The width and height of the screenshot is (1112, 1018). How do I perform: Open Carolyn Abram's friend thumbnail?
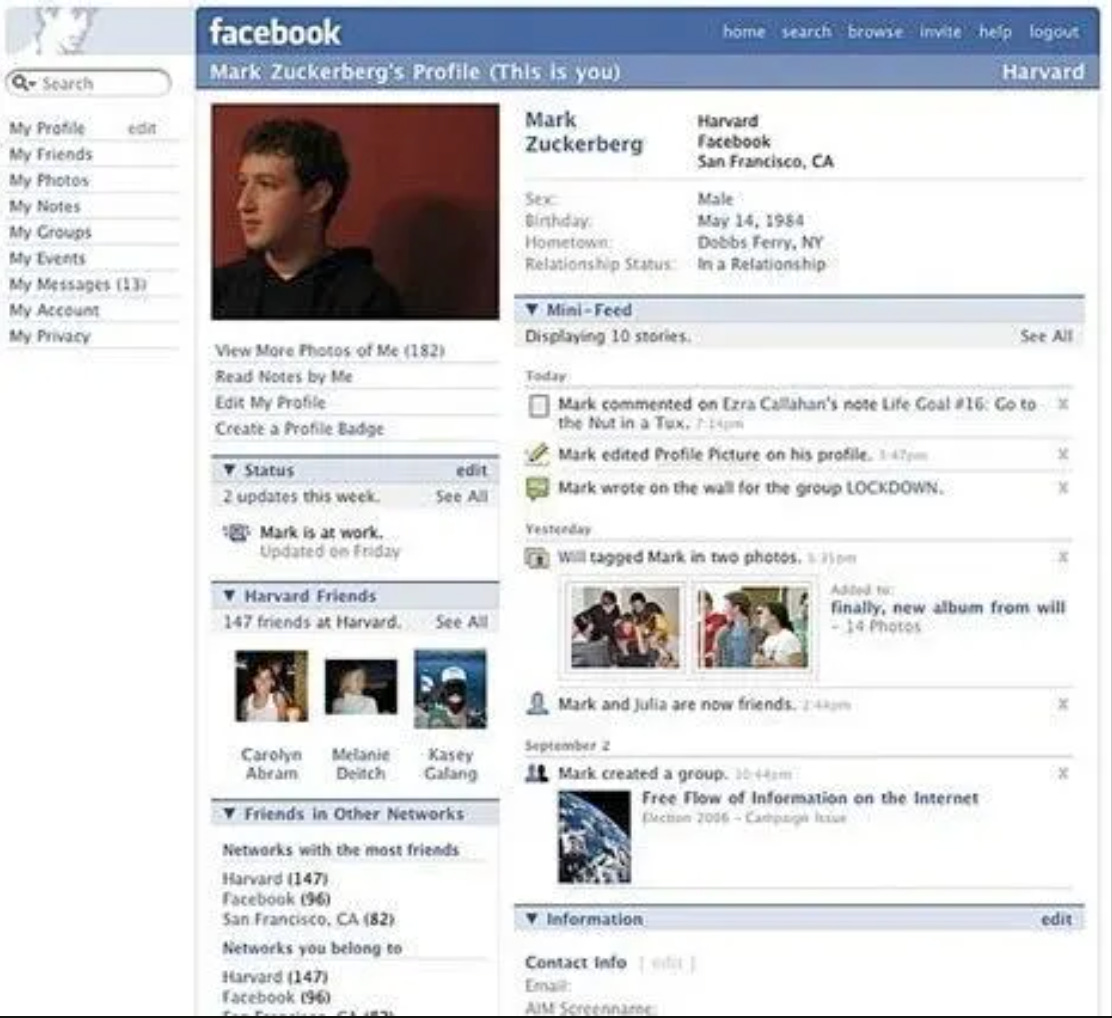[x=272, y=686]
